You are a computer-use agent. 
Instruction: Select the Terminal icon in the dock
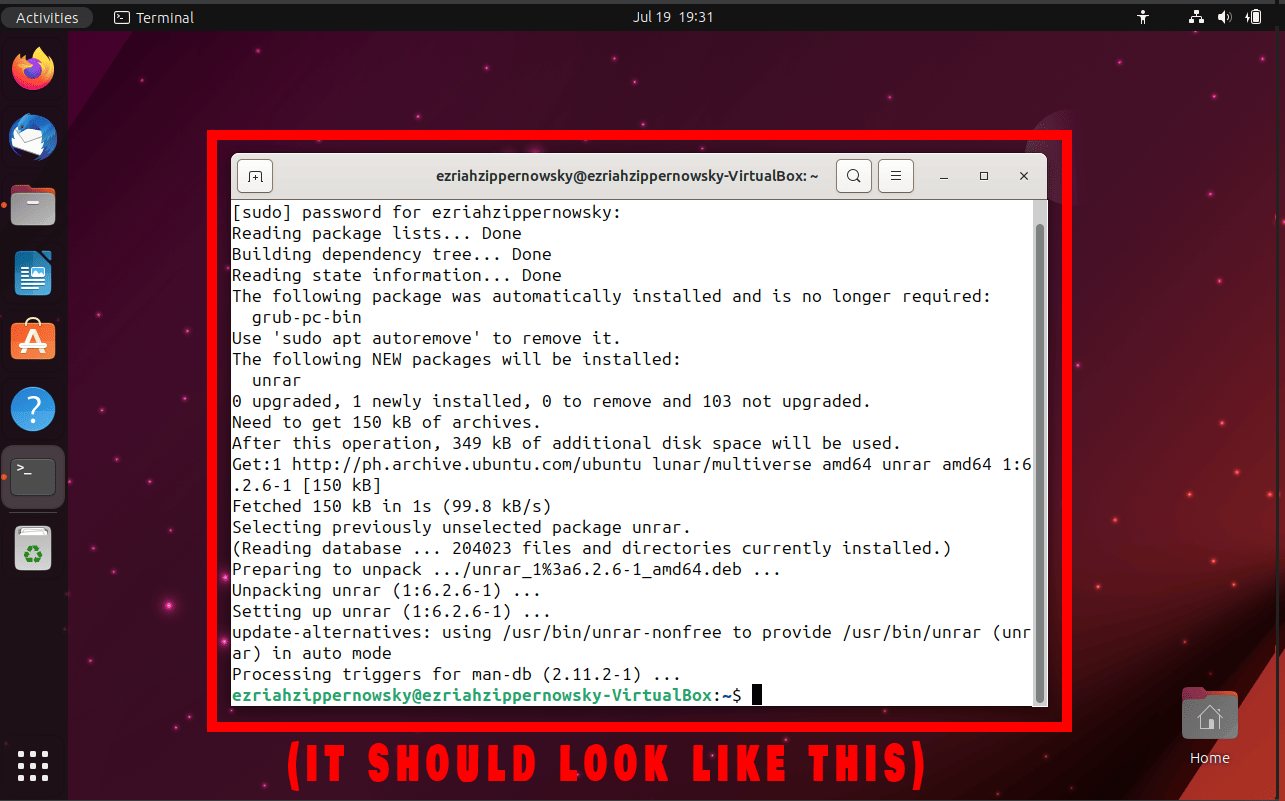click(x=33, y=478)
